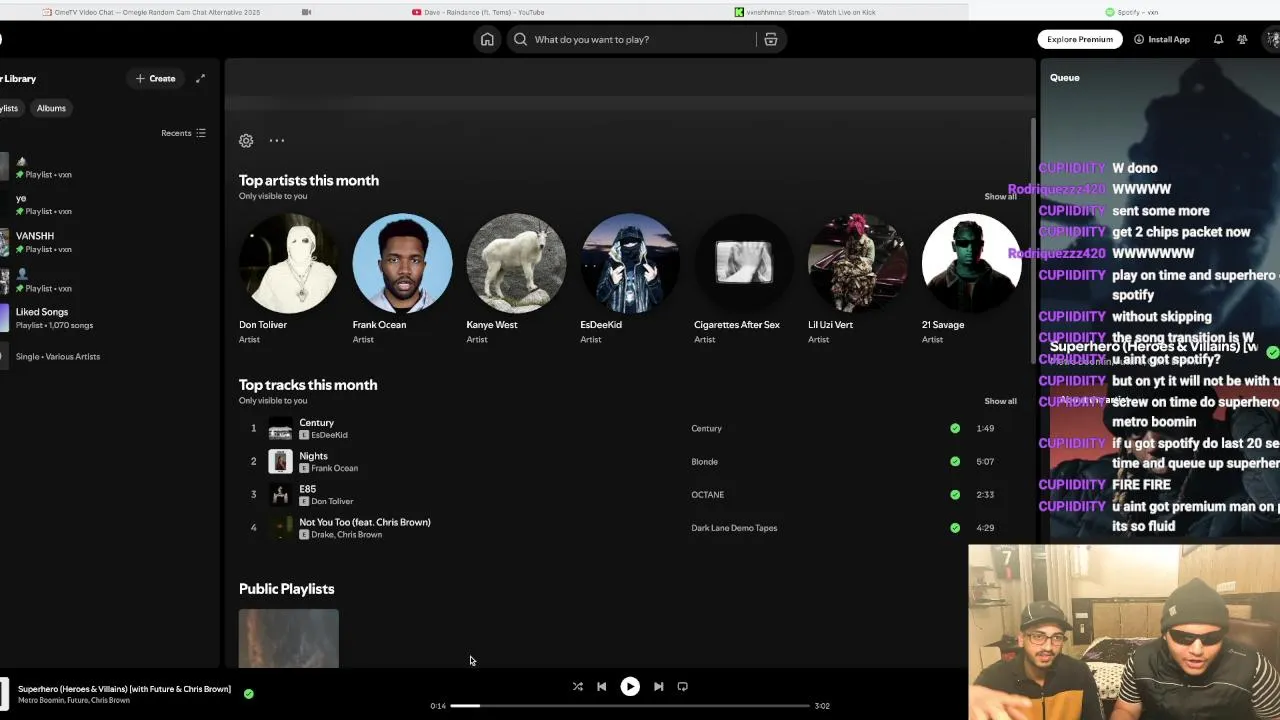Switch to OmeTV Video Chat tab
Viewport: 1280px width, 720px height.
pos(152,12)
